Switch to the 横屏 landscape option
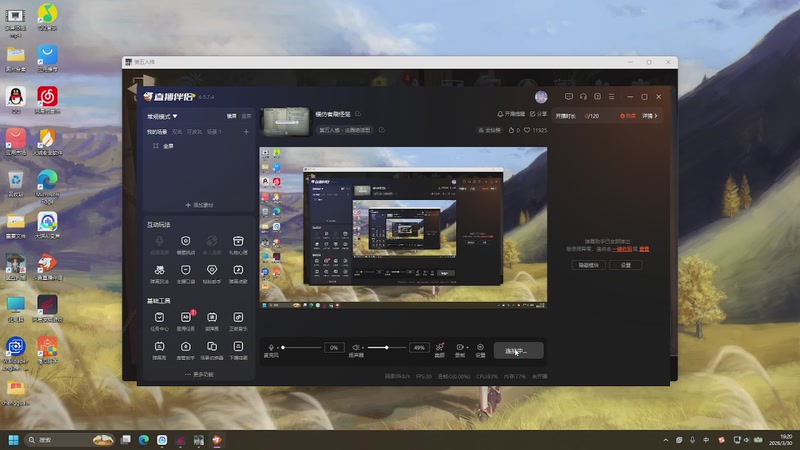800x450 pixels. (232, 116)
